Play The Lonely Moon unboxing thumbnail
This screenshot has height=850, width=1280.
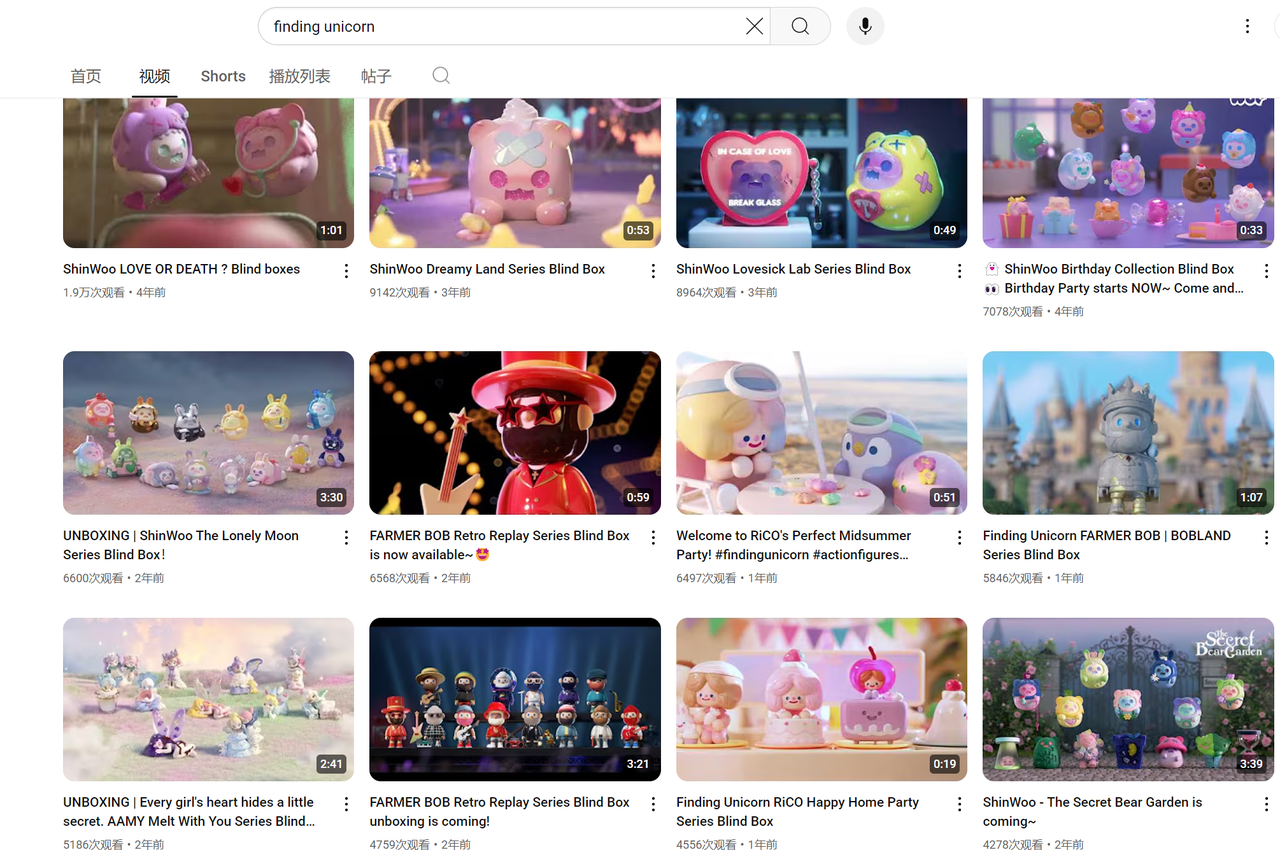click(x=207, y=432)
